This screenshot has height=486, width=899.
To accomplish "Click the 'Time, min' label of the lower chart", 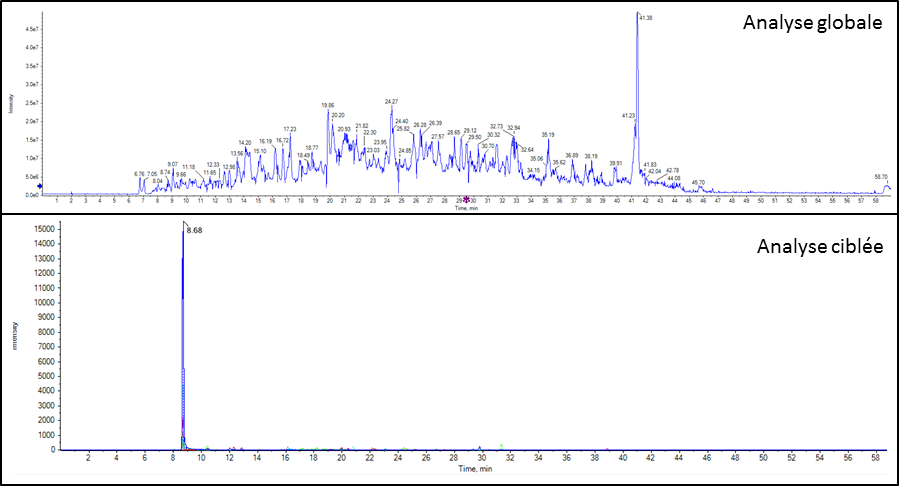I will pyautogui.click(x=470, y=468).
